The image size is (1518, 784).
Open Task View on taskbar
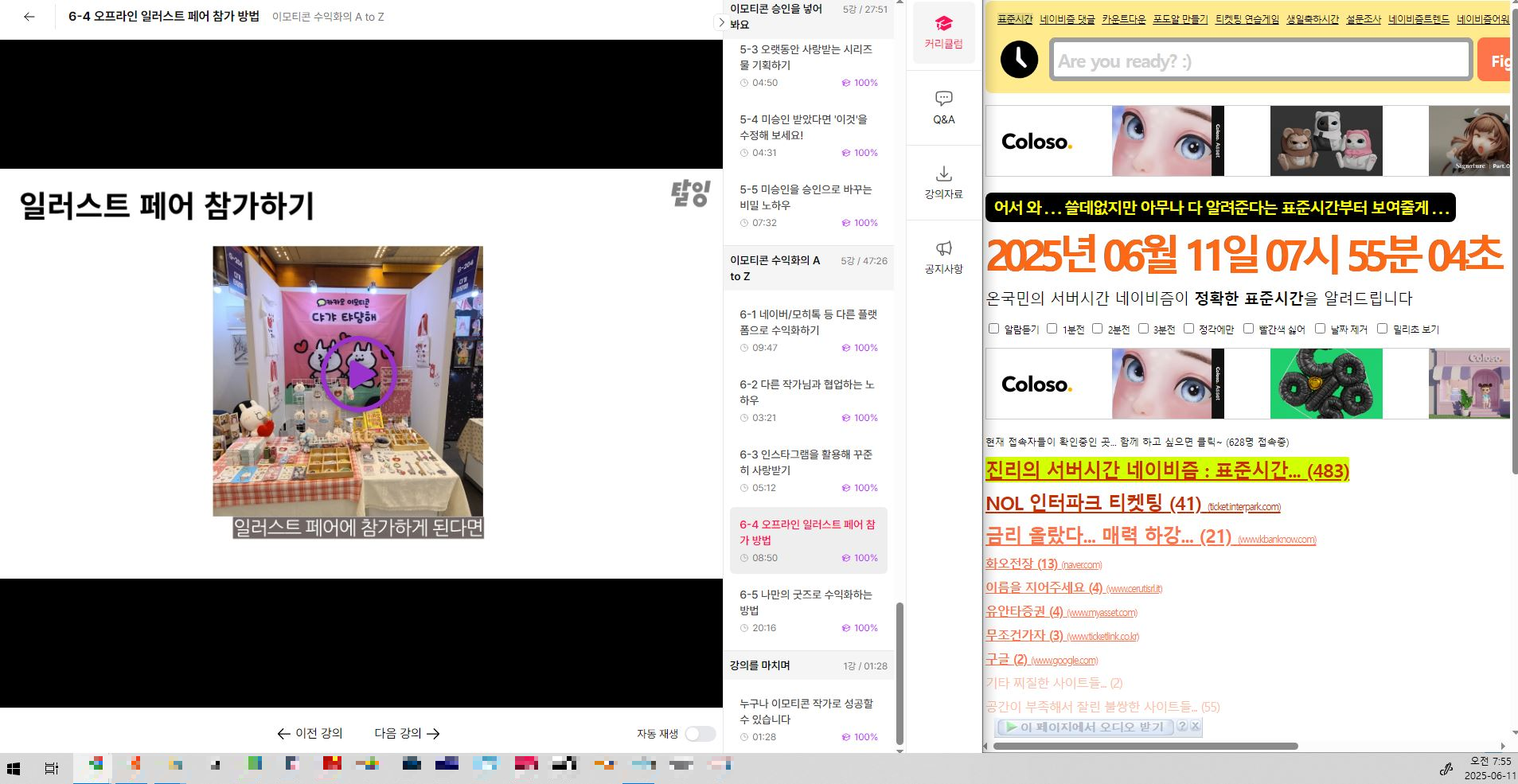[52, 768]
